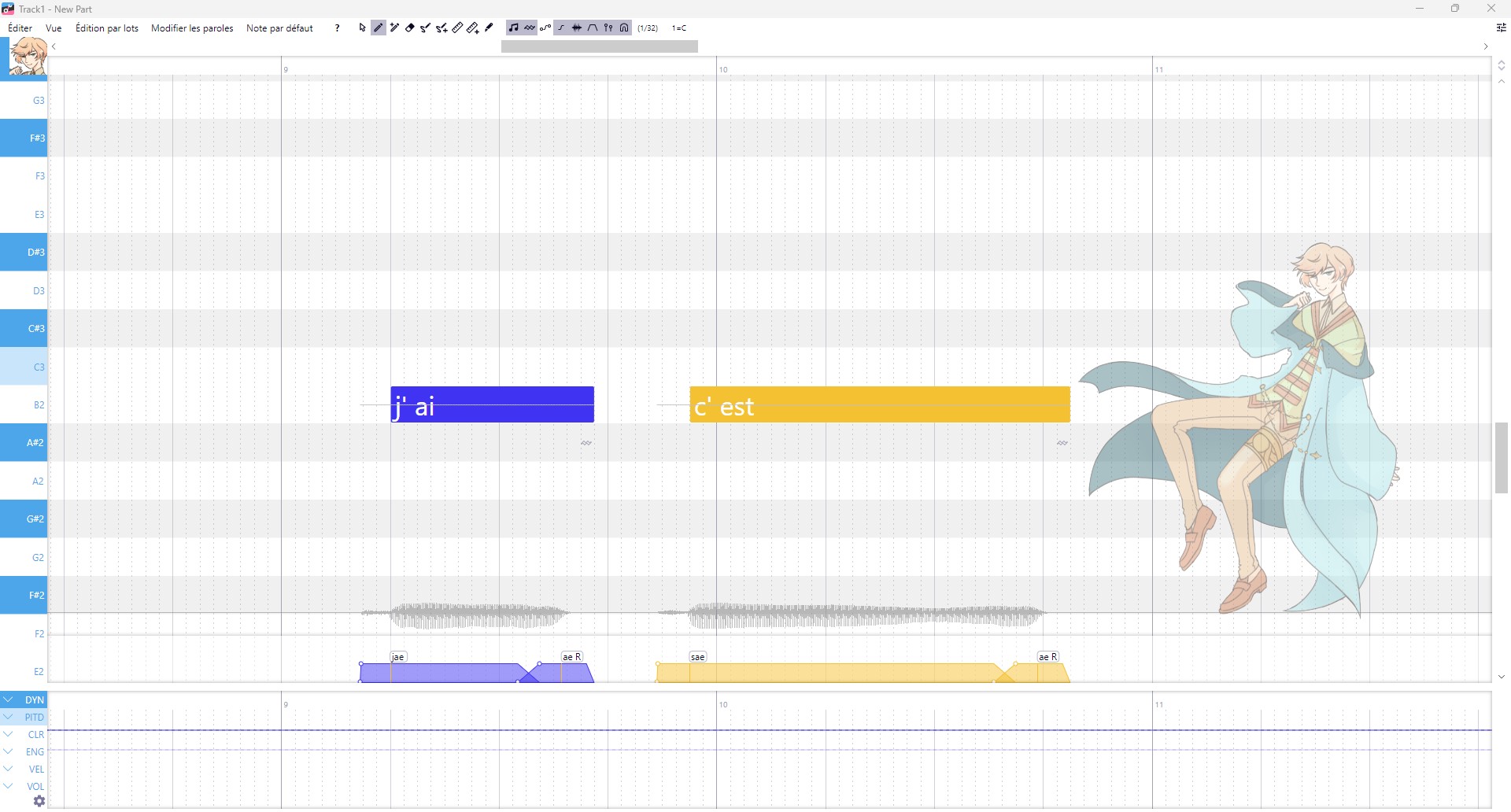
Task: Select the eraser tool
Action: point(410,28)
